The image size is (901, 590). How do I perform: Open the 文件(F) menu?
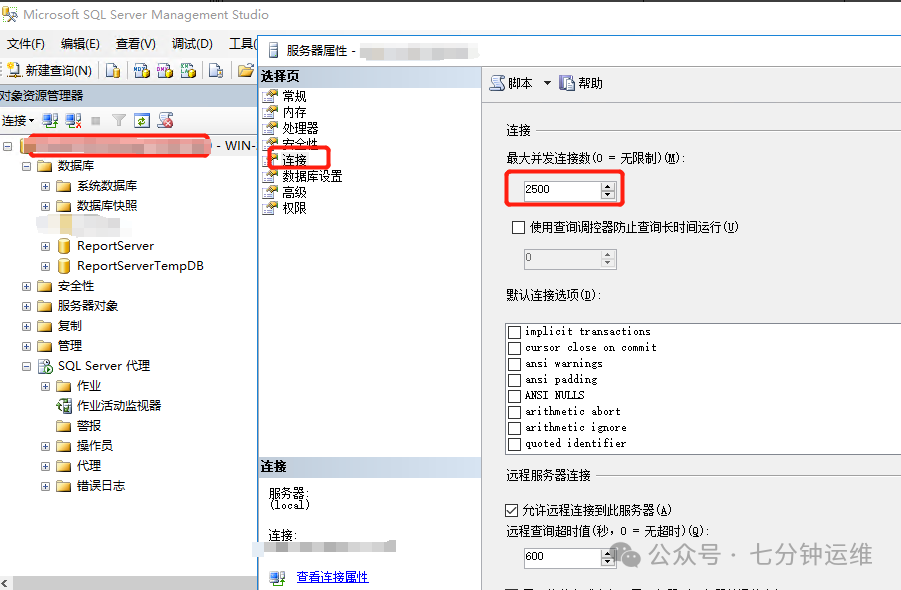[25, 44]
